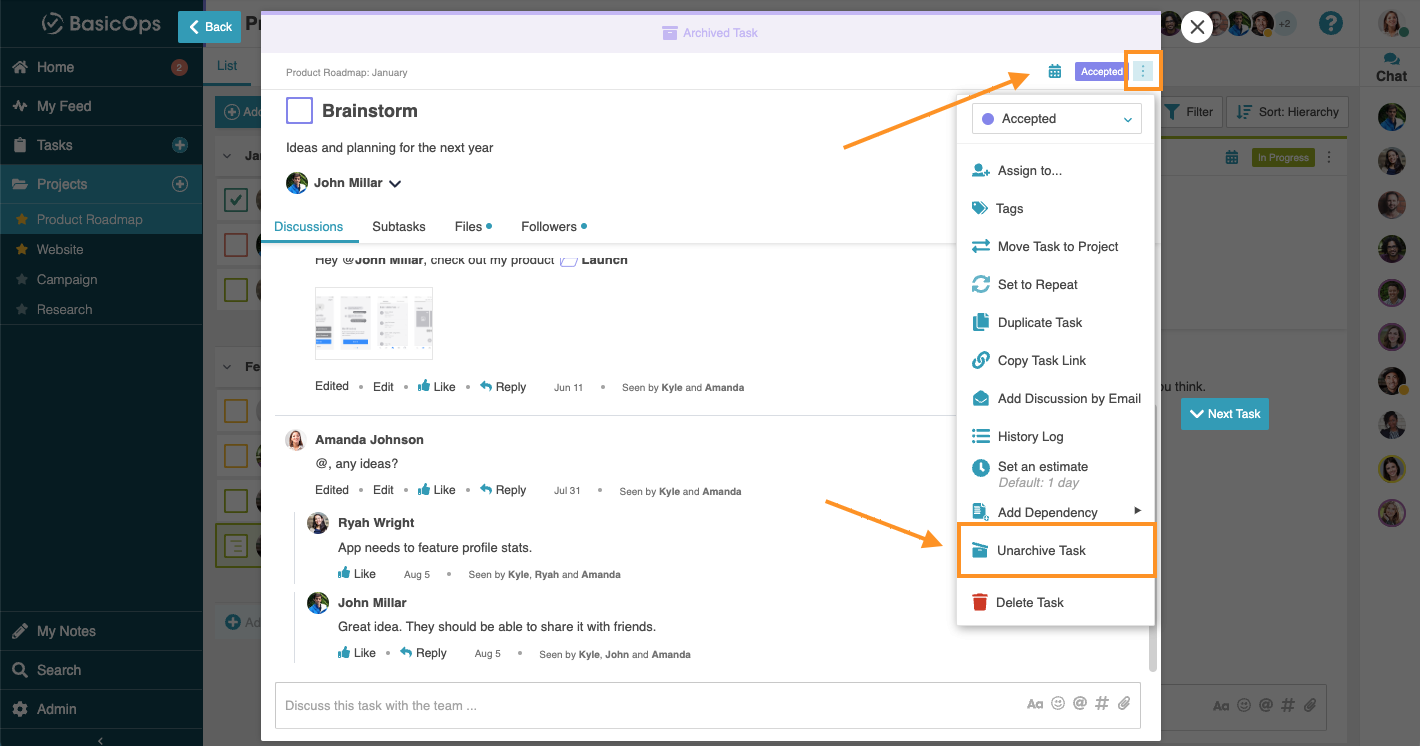Click the hashtag icon in discussion box

(1102, 704)
